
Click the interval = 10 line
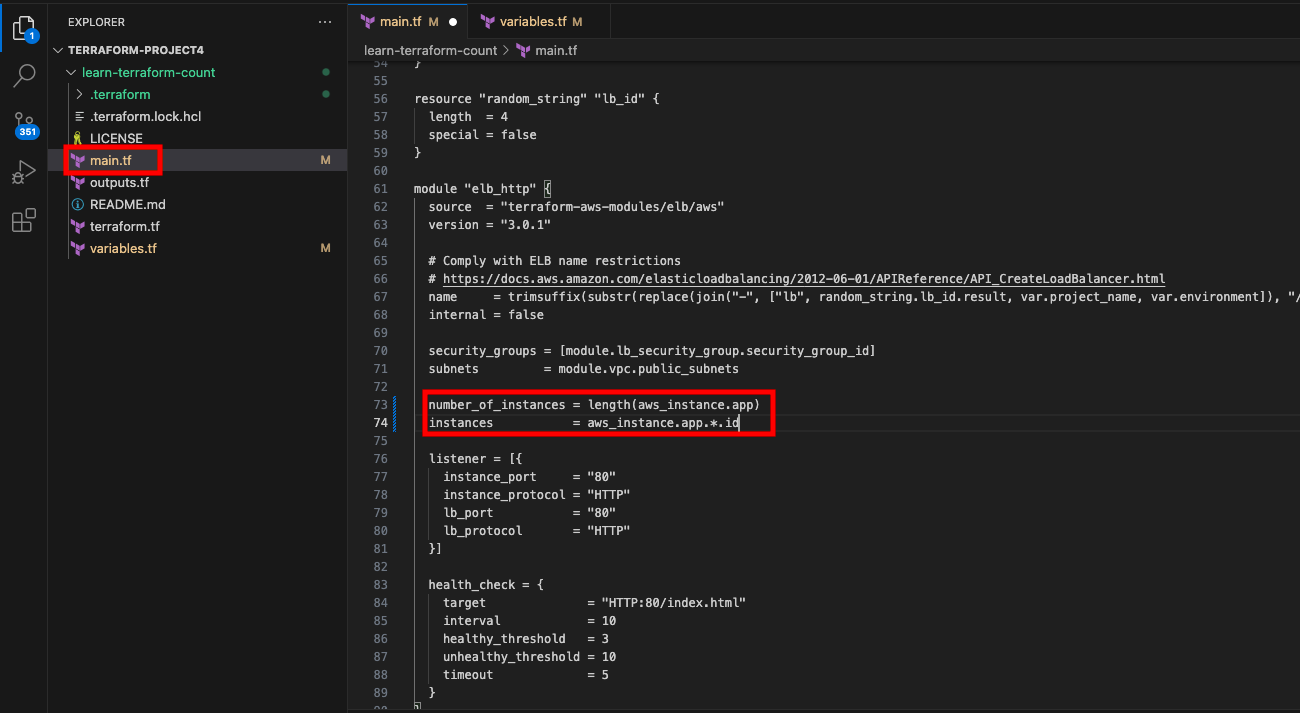(529, 621)
